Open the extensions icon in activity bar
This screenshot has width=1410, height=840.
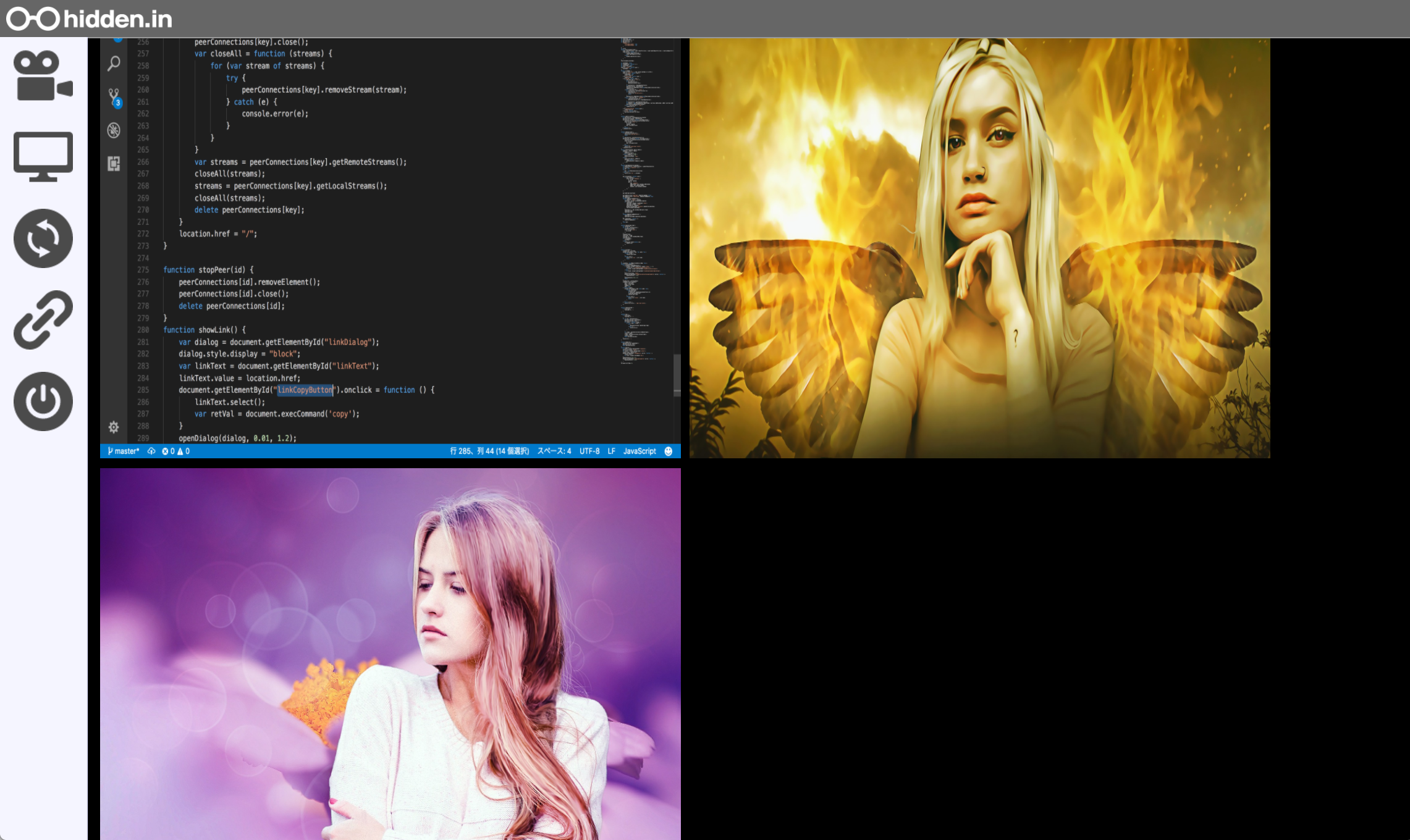114,164
